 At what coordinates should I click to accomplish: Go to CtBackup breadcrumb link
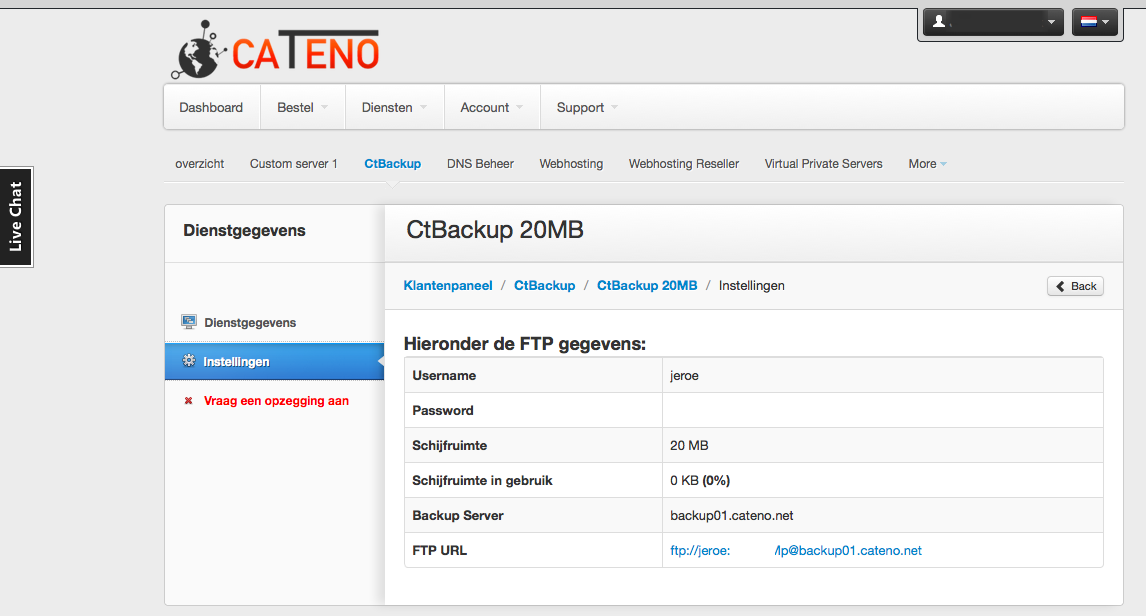pyautogui.click(x=544, y=286)
